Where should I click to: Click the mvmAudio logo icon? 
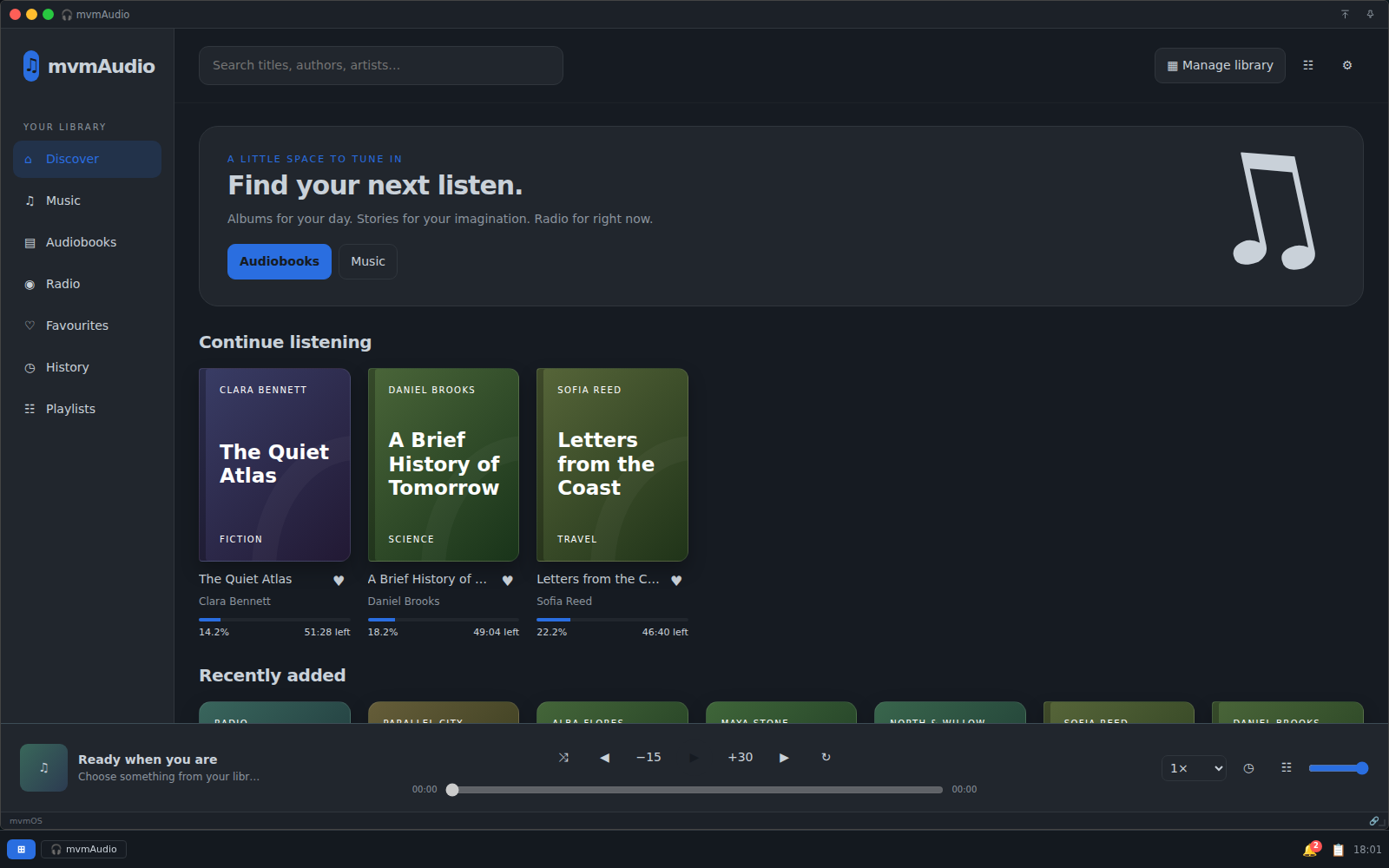pyautogui.click(x=31, y=66)
